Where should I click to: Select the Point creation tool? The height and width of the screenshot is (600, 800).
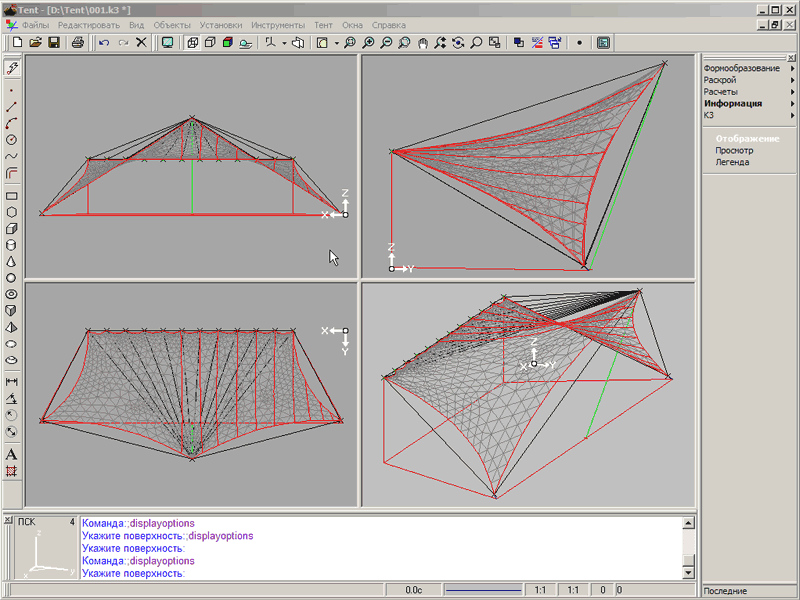(x=12, y=88)
